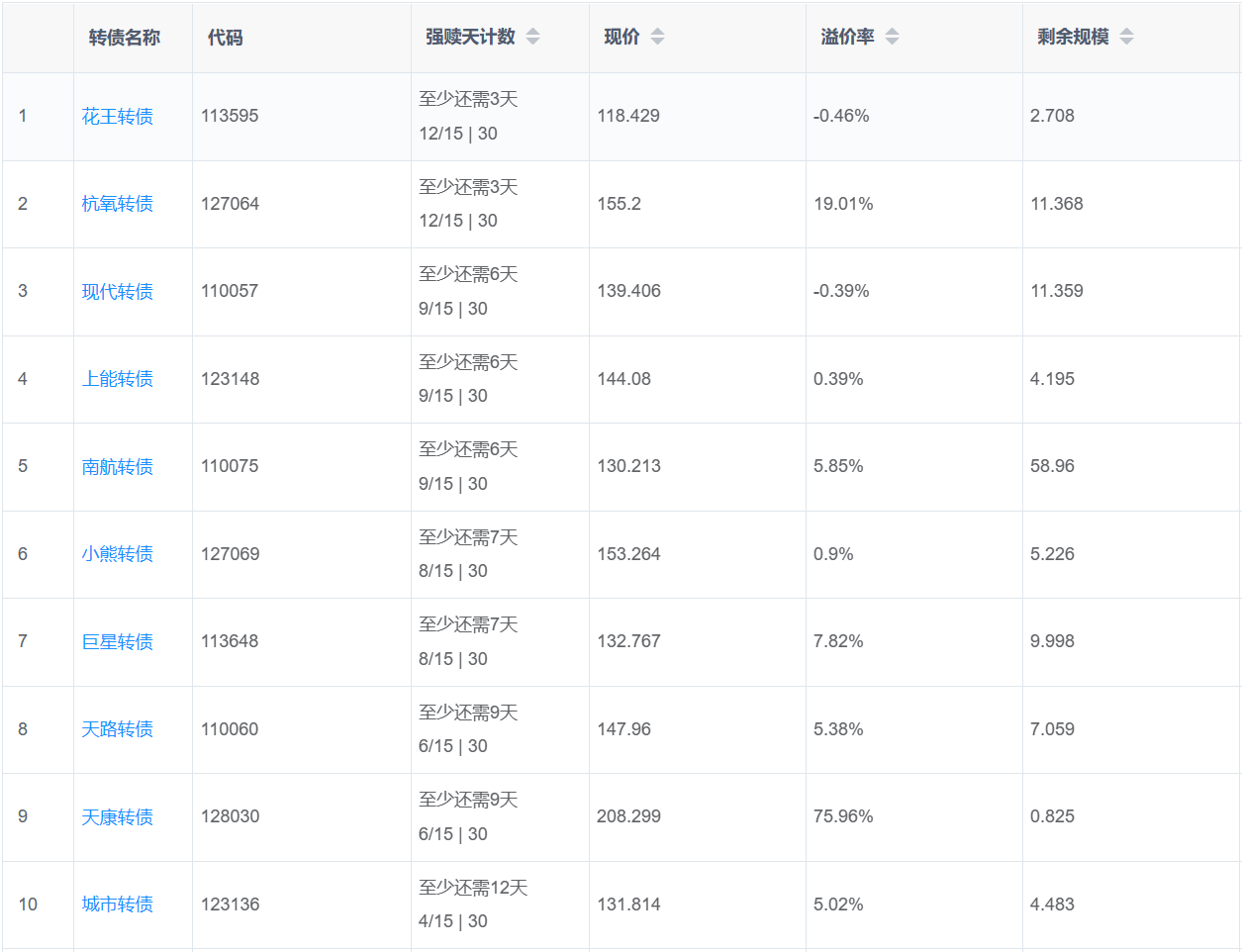
Task: Sort the table by 现价 arrows
Action: (657, 37)
